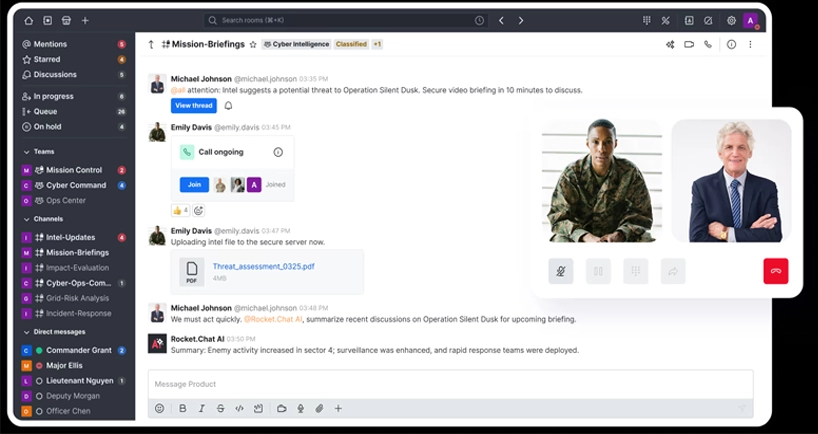This screenshot has height=434, width=818.
Task: Open room kebab menu
Action: click(750, 45)
